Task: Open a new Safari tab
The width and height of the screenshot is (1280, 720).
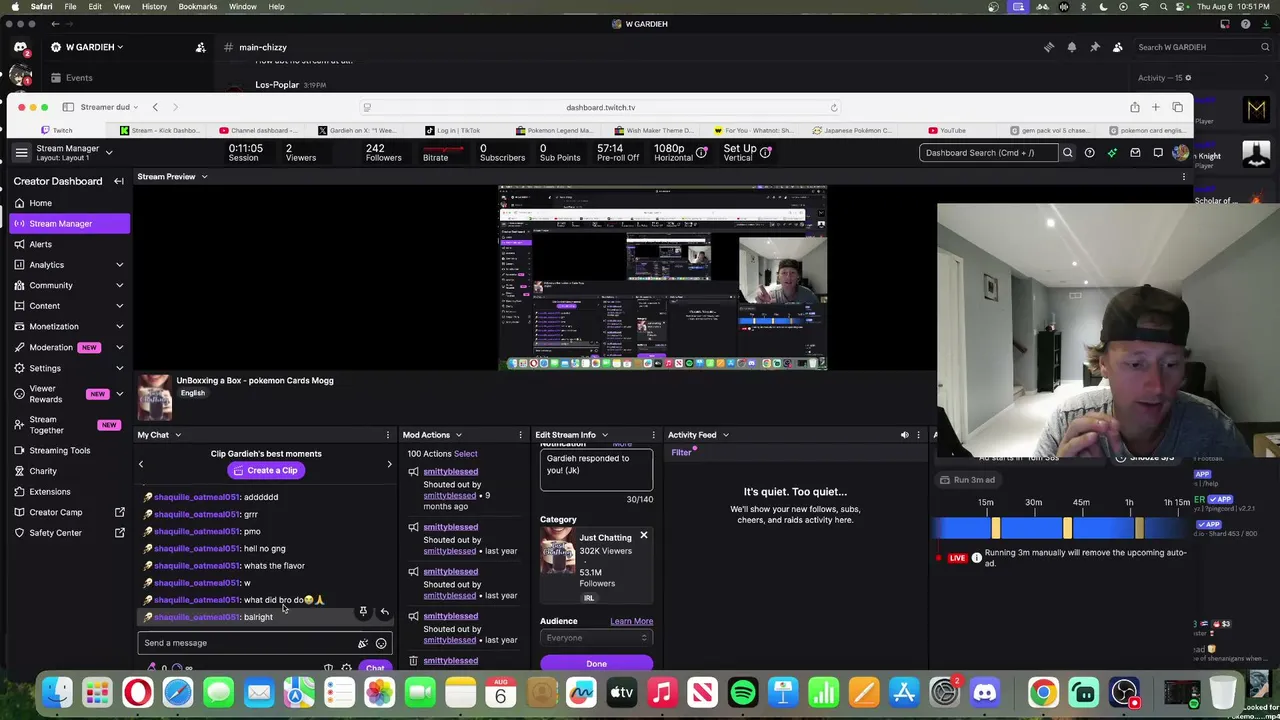Action: 1155,107
